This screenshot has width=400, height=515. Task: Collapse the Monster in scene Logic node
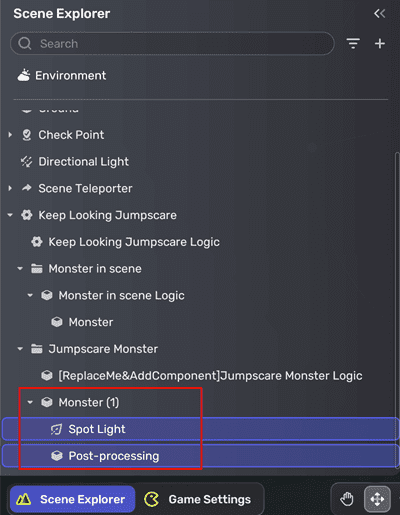[30, 295]
